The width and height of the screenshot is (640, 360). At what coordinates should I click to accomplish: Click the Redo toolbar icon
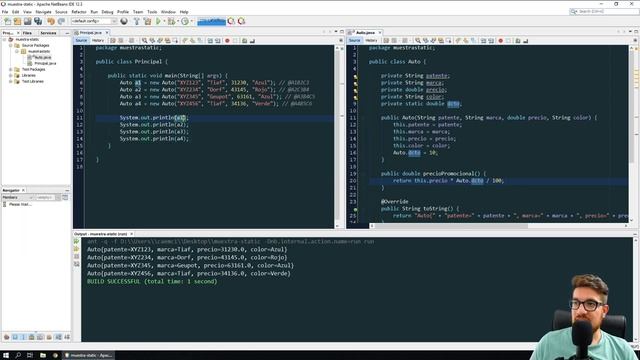pos(61,21)
